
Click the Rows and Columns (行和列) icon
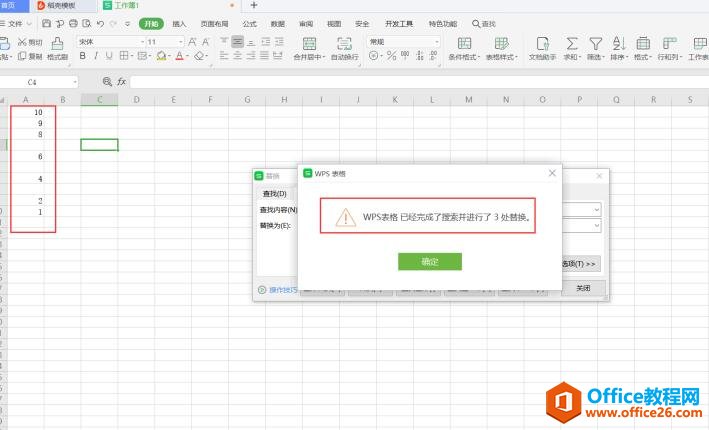(670, 44)
